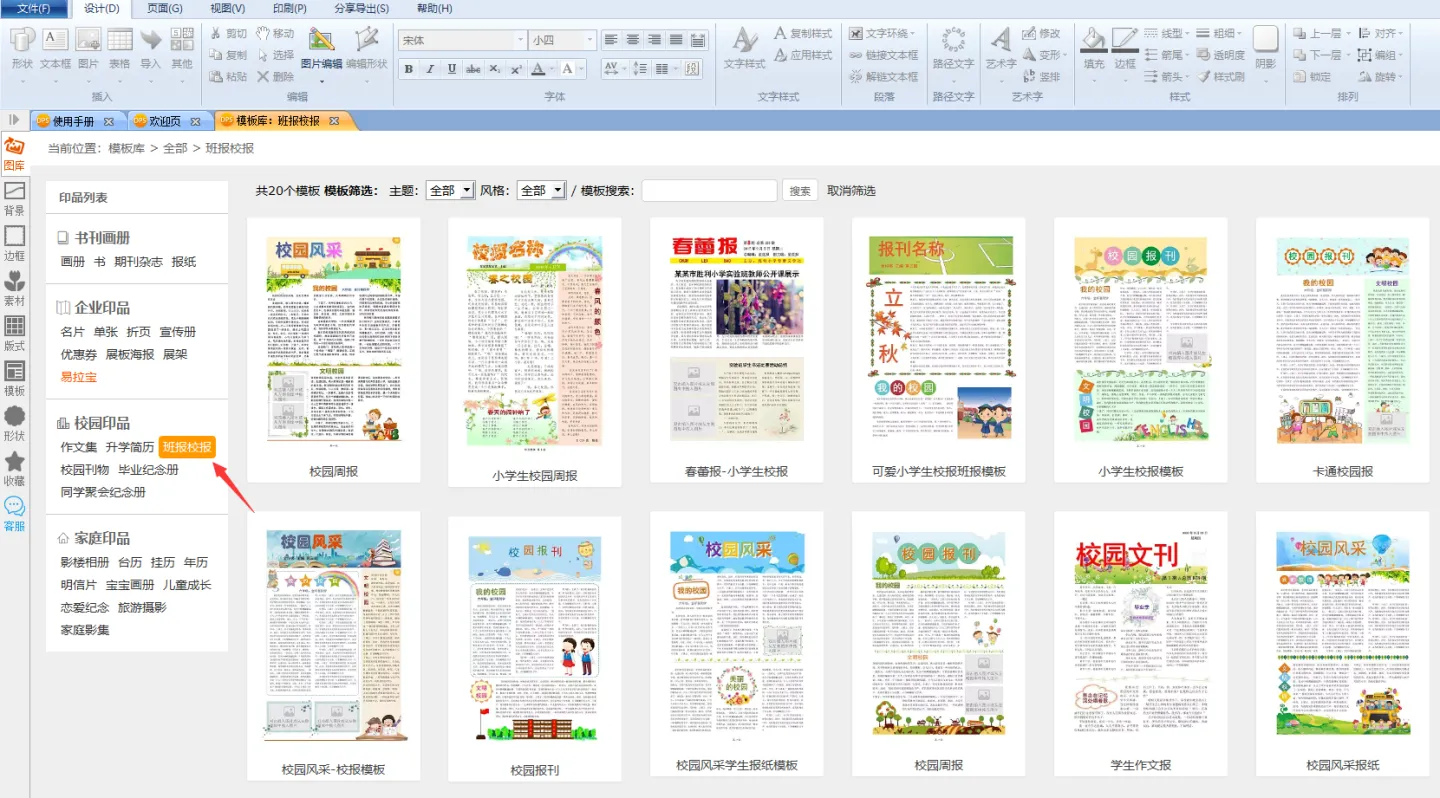The width and height of the screenshot is (1440, 798).
Task: Switch to the 欢迎页 document tab
Action: click(165, 121)
